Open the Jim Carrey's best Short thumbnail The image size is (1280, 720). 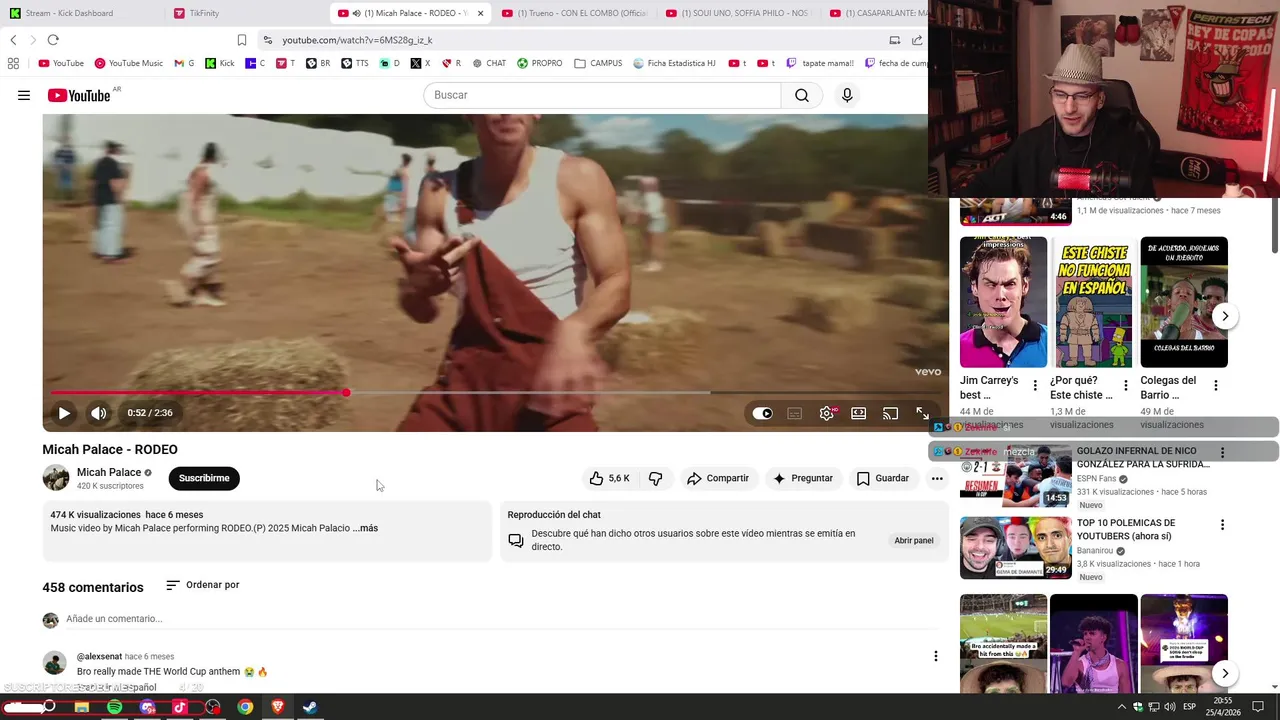[x=1003, y=302]
